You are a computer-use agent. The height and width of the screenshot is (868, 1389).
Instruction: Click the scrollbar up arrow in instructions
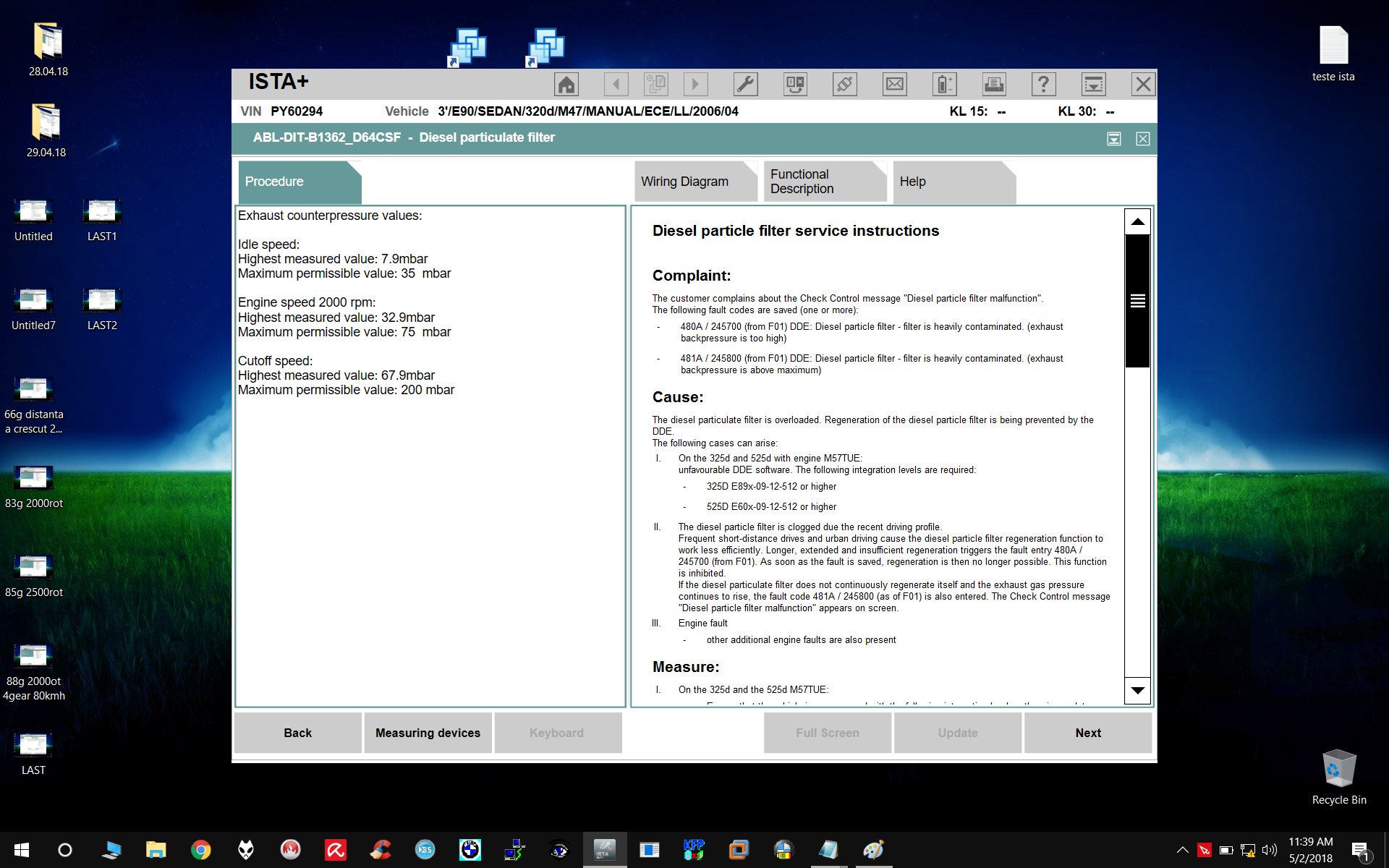point(1137,221)
